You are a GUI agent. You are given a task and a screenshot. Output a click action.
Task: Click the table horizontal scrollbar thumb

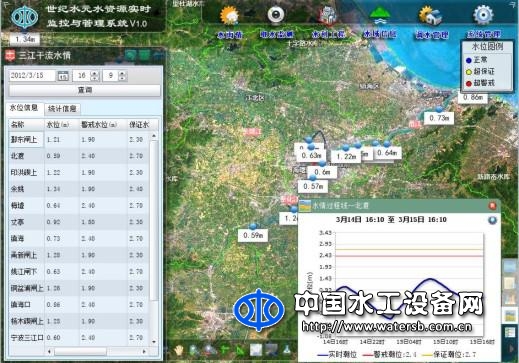pyautogui.click(x=80, y=351)
